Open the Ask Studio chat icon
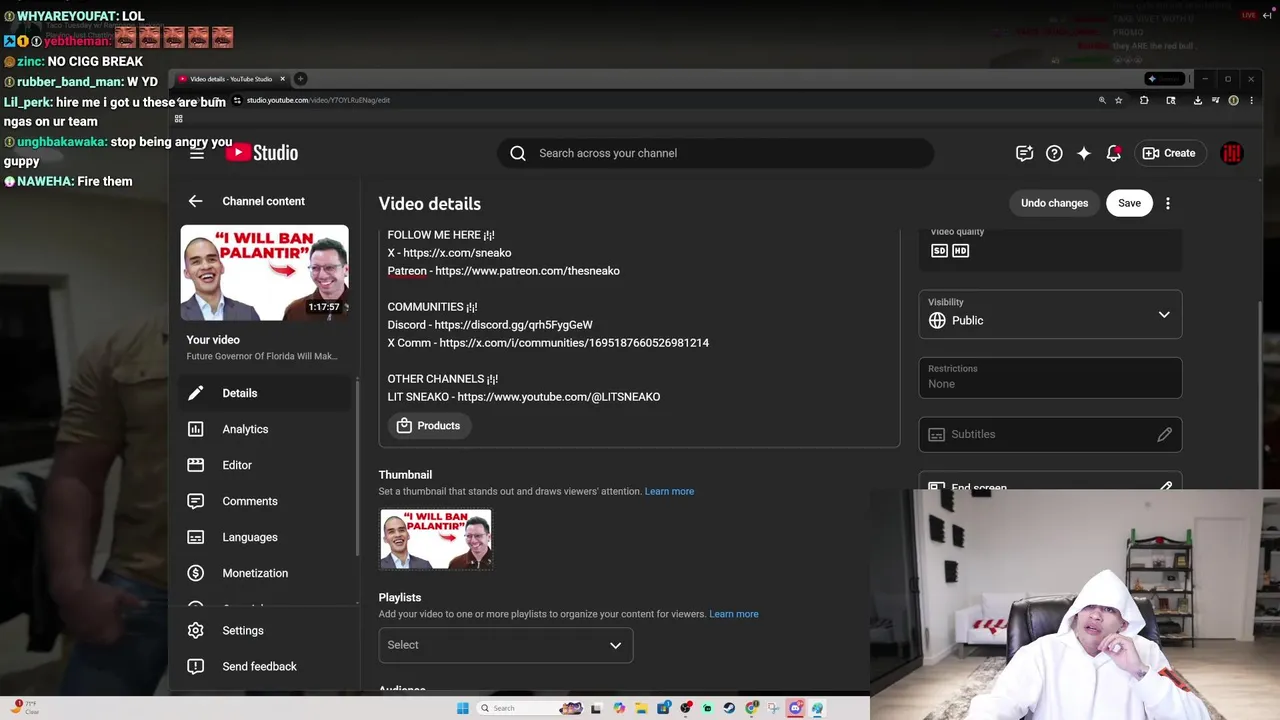The image size is (1280, 720). click(x=1024, y=153)
